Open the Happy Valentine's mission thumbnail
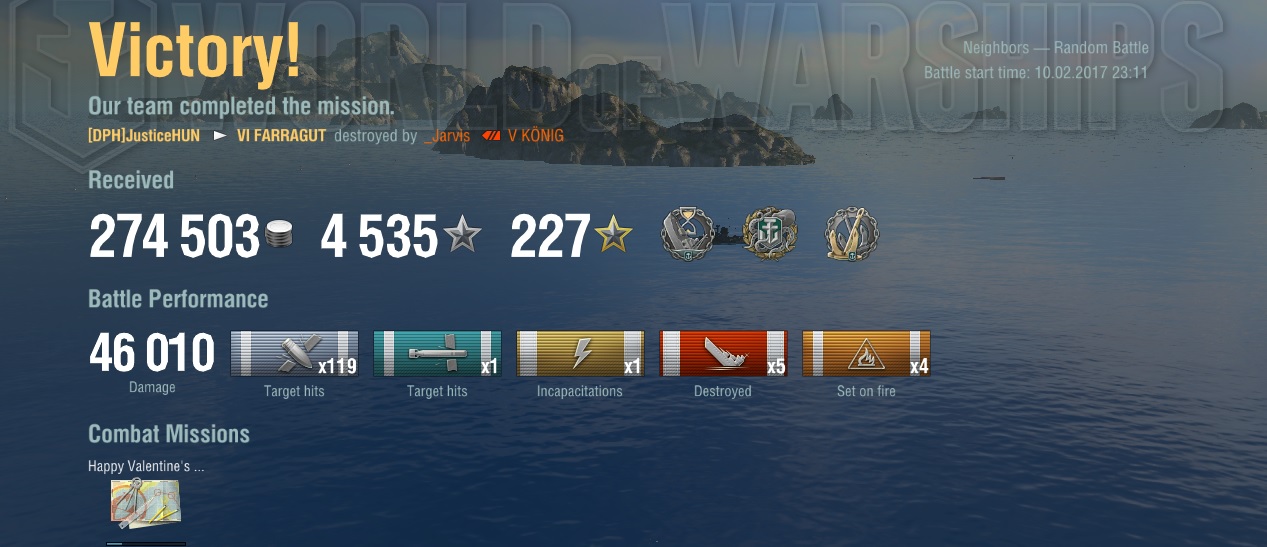Image resolution: width=1267 pixels, height=547 pixels. 145,503
